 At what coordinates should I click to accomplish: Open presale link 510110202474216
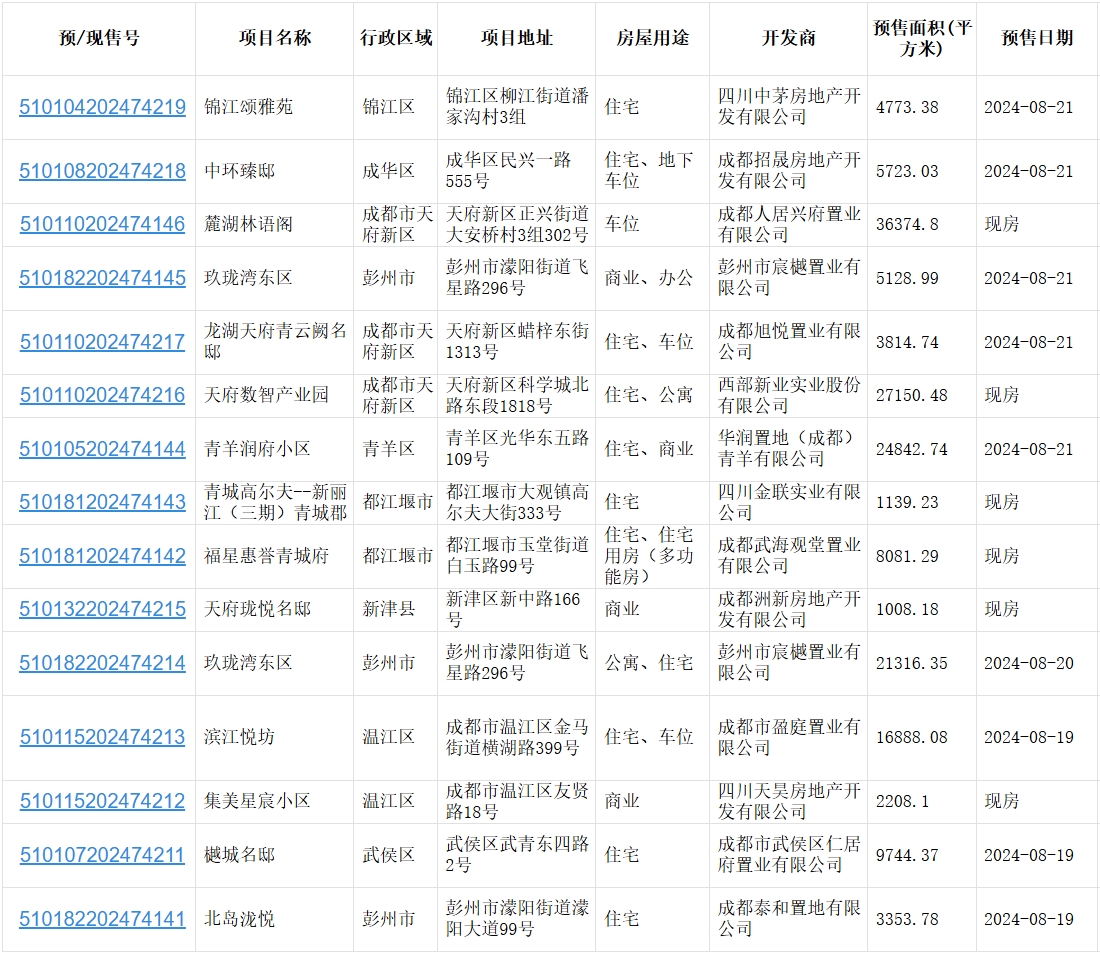click(102, 396)
